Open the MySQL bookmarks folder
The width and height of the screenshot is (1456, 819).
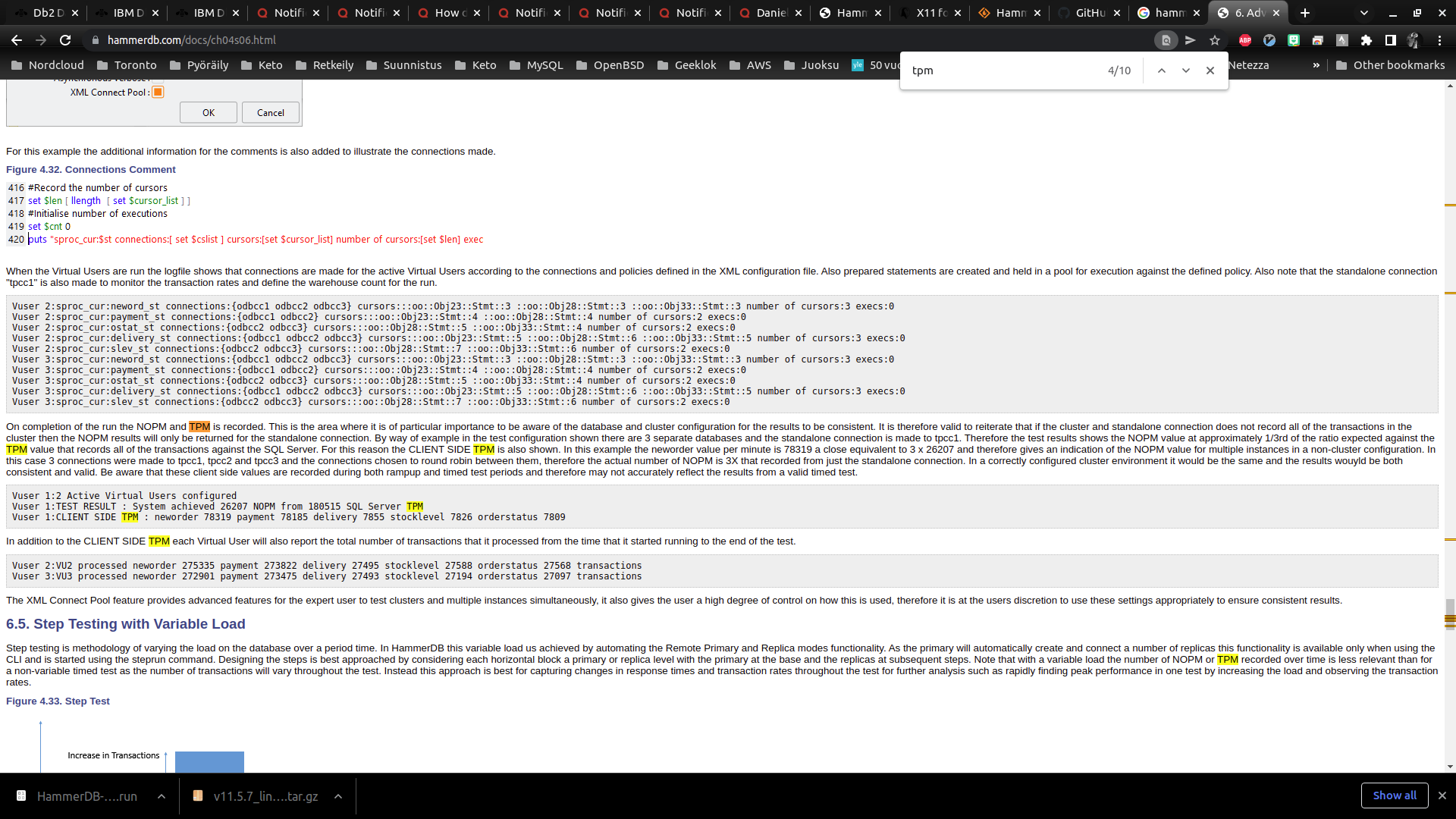[x=536, y=65]
